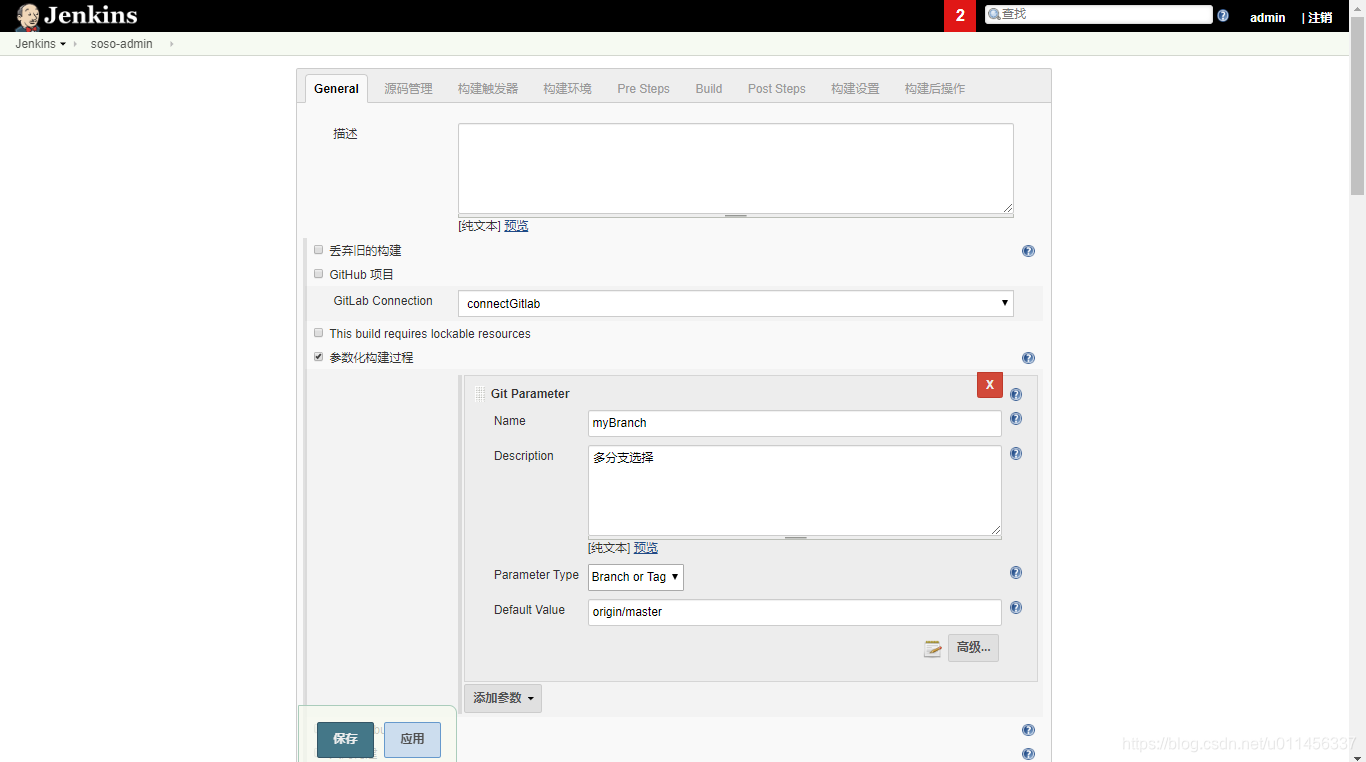
Task: Click the Description textarea containing 多分支选择
Action: point(795,490)
